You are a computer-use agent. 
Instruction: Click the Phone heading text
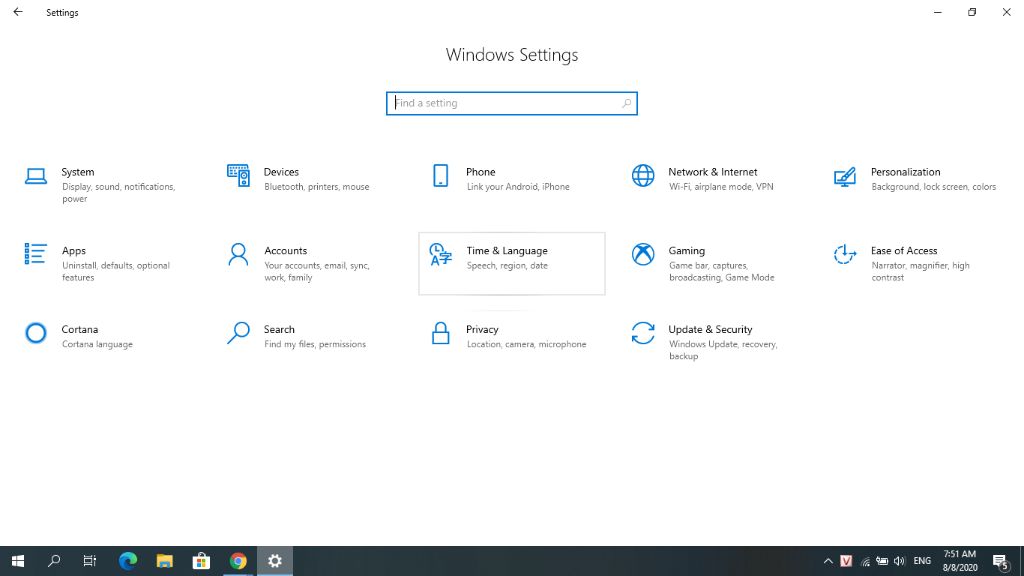[x=481, y=172]
